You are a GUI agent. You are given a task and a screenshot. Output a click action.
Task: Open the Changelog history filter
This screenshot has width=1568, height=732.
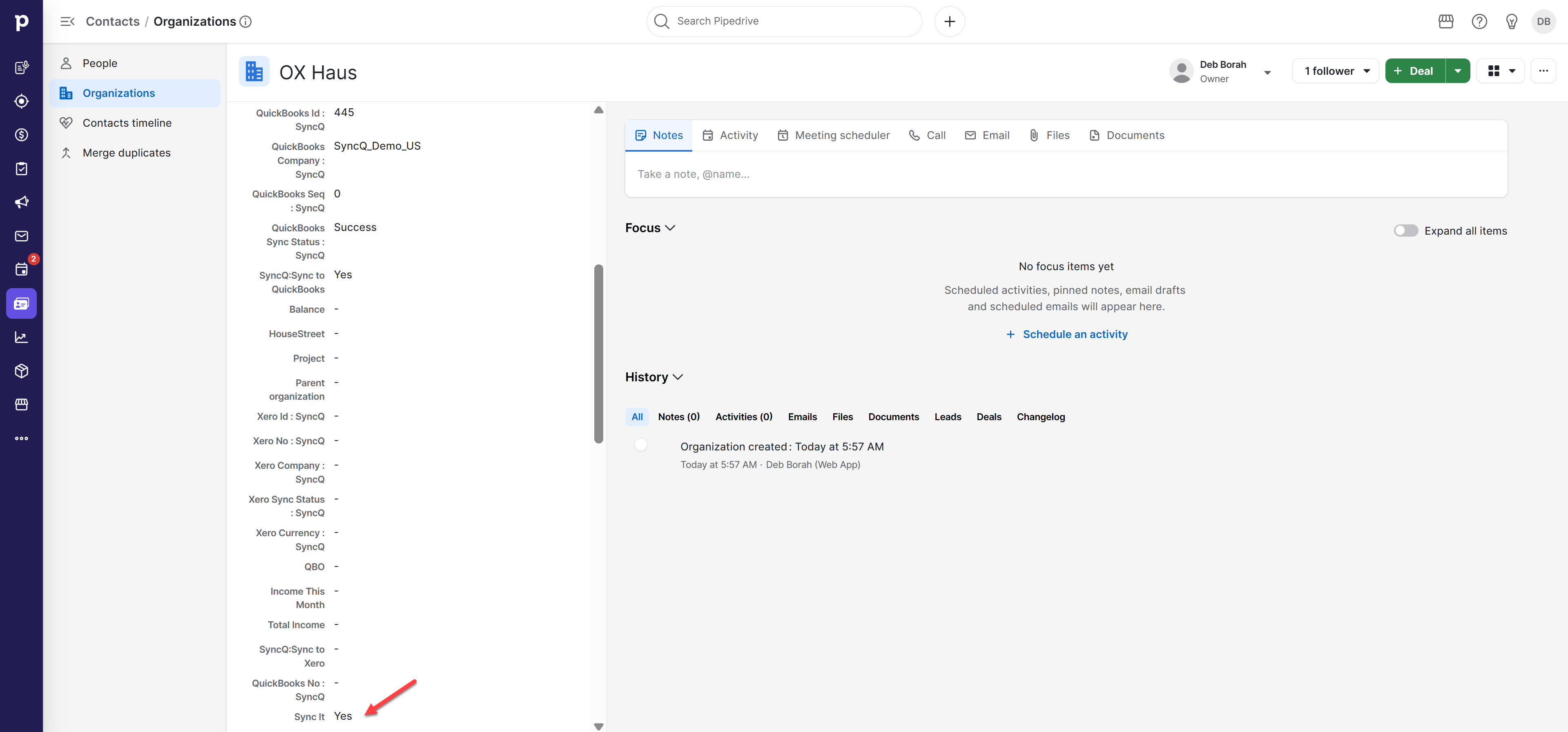click(x=1040, y=417)
